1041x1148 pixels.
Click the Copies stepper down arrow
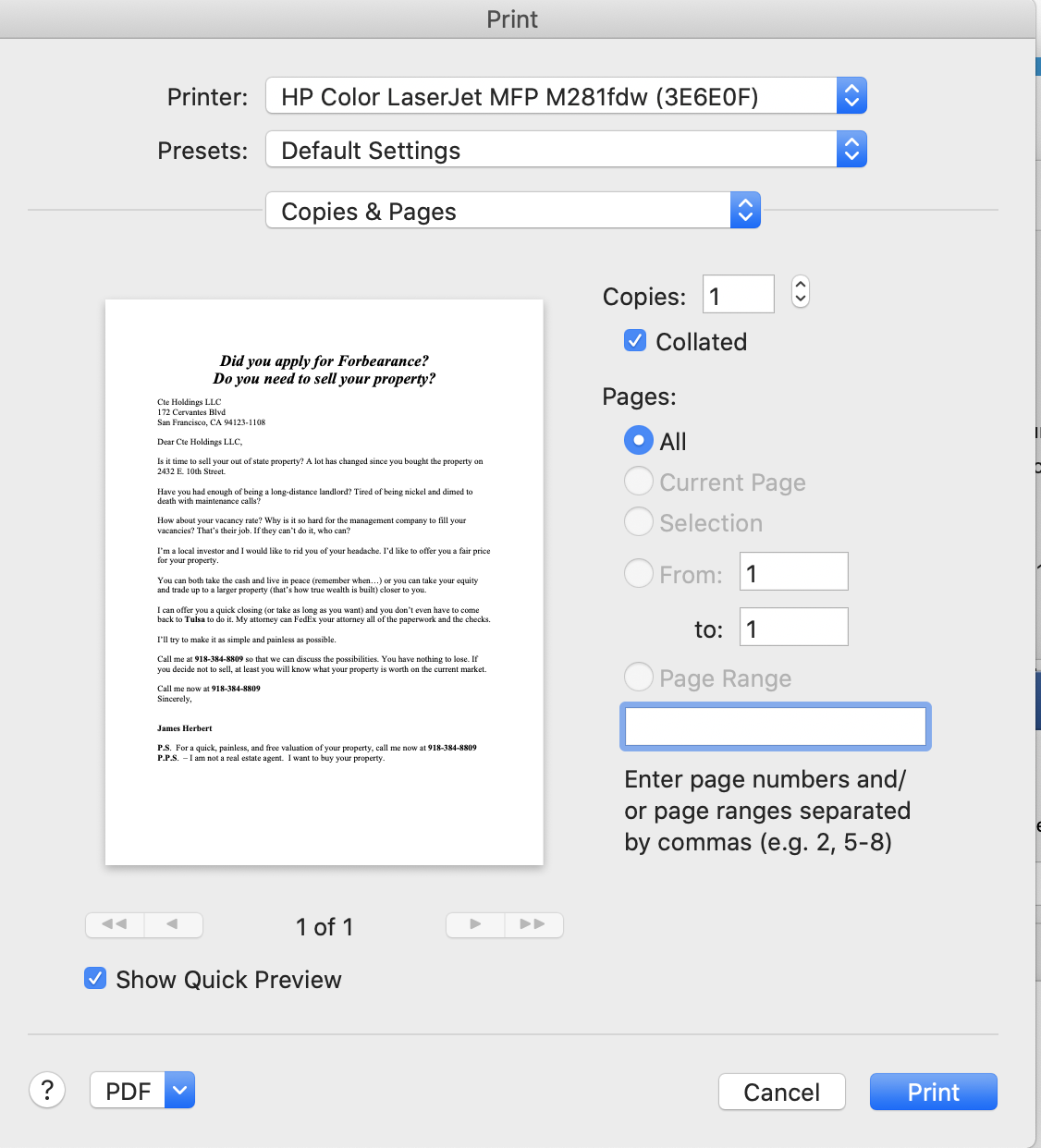(x=800, y=299)
